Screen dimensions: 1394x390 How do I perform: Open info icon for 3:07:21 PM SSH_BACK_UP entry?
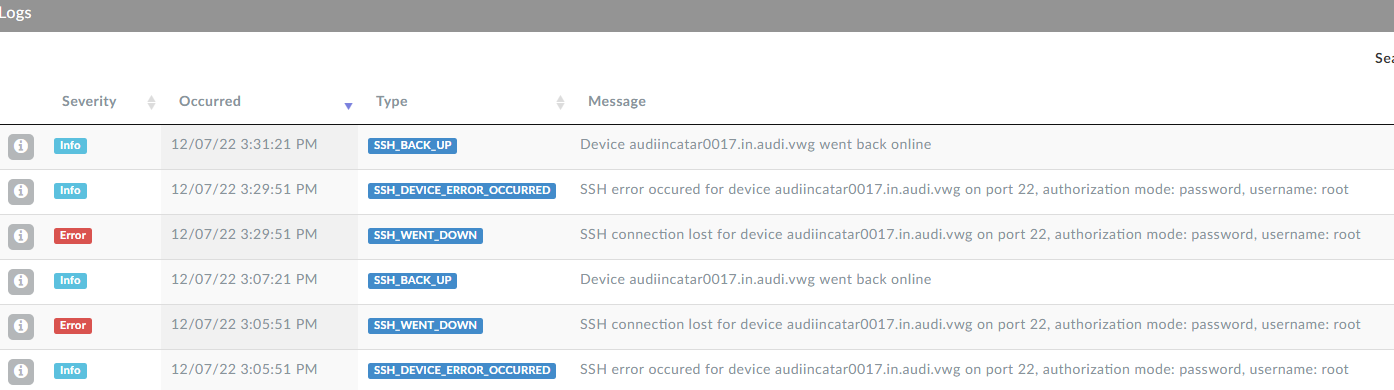(21, 281)
